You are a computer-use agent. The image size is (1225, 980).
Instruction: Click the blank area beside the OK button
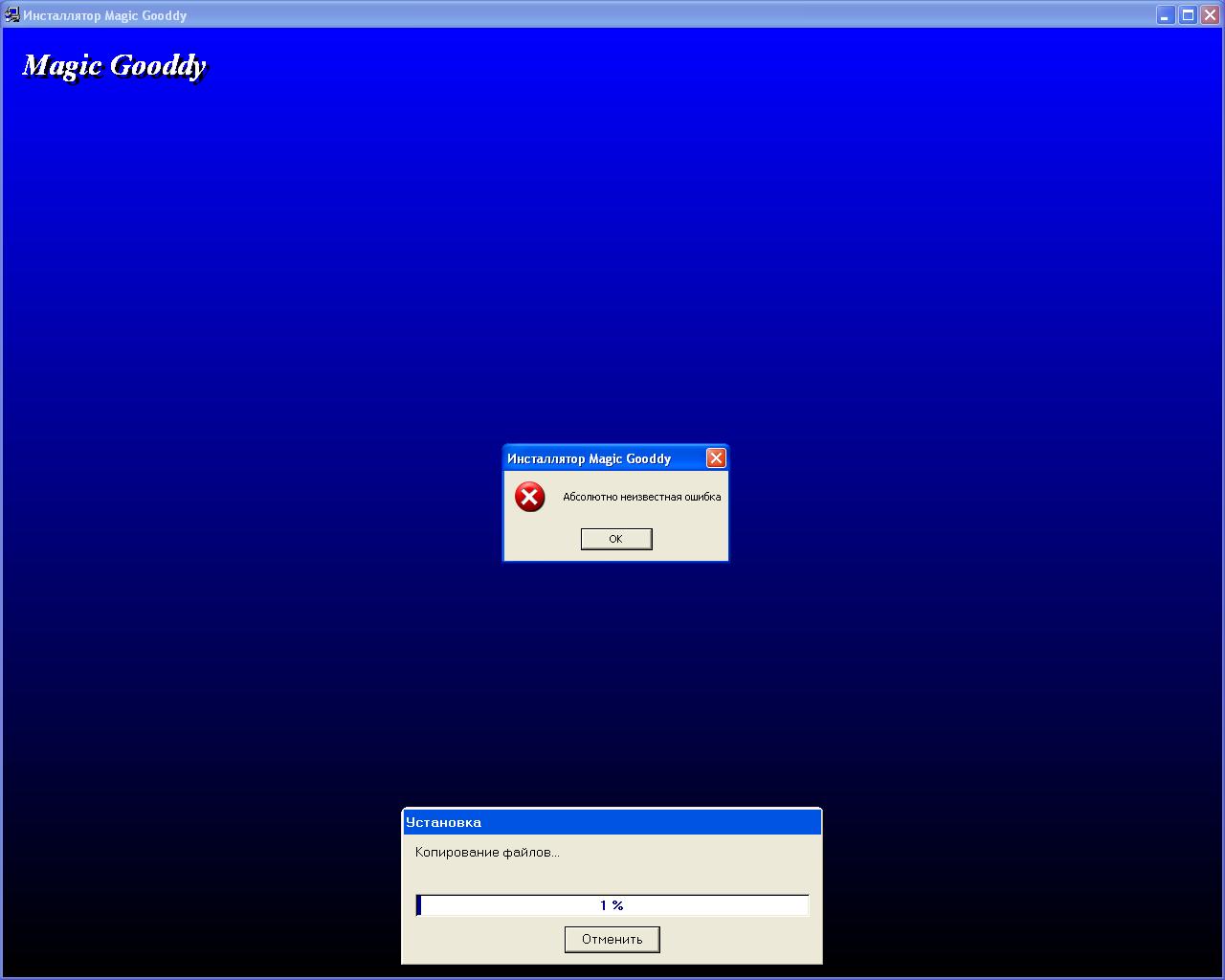689,540
